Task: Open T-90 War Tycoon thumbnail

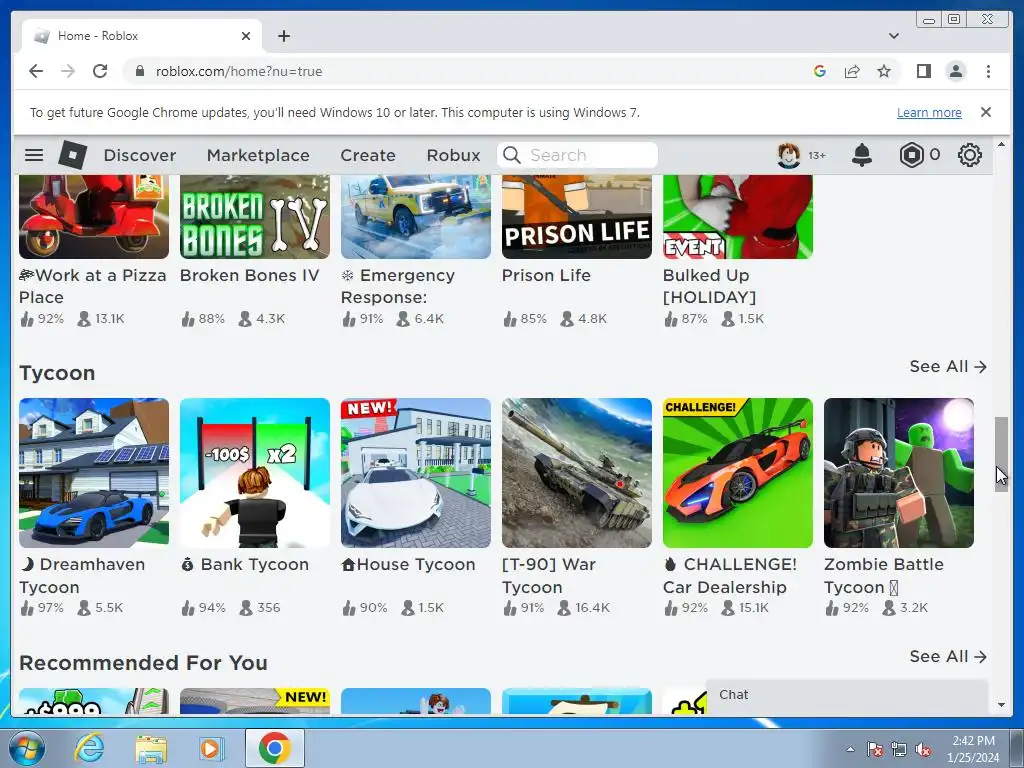Action: [x=577, y=473]
